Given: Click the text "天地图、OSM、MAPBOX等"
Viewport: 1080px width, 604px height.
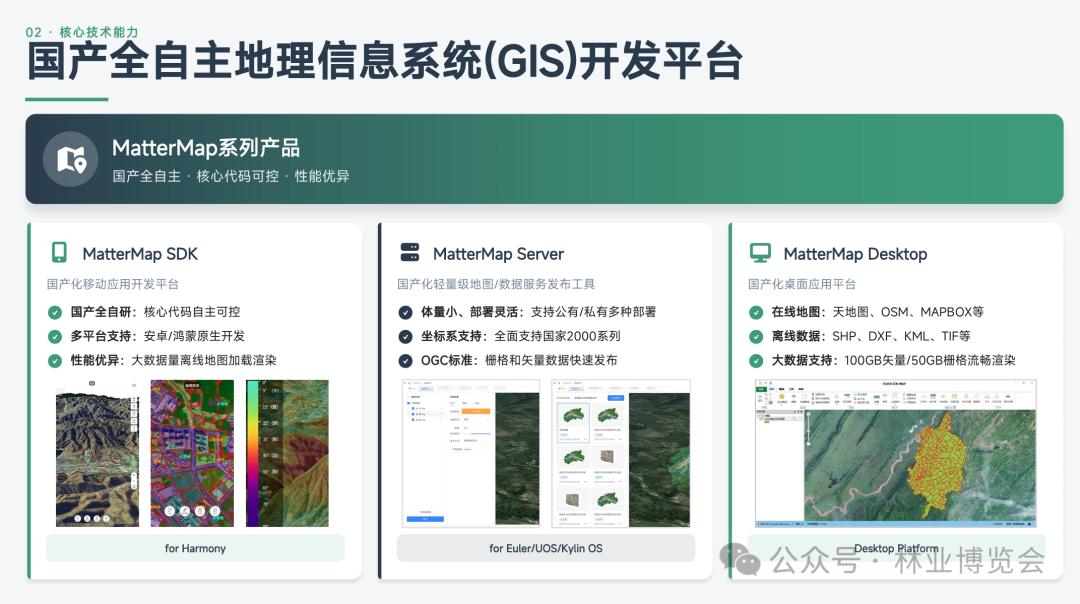Looking at the screenshot, I should [908, 312].
